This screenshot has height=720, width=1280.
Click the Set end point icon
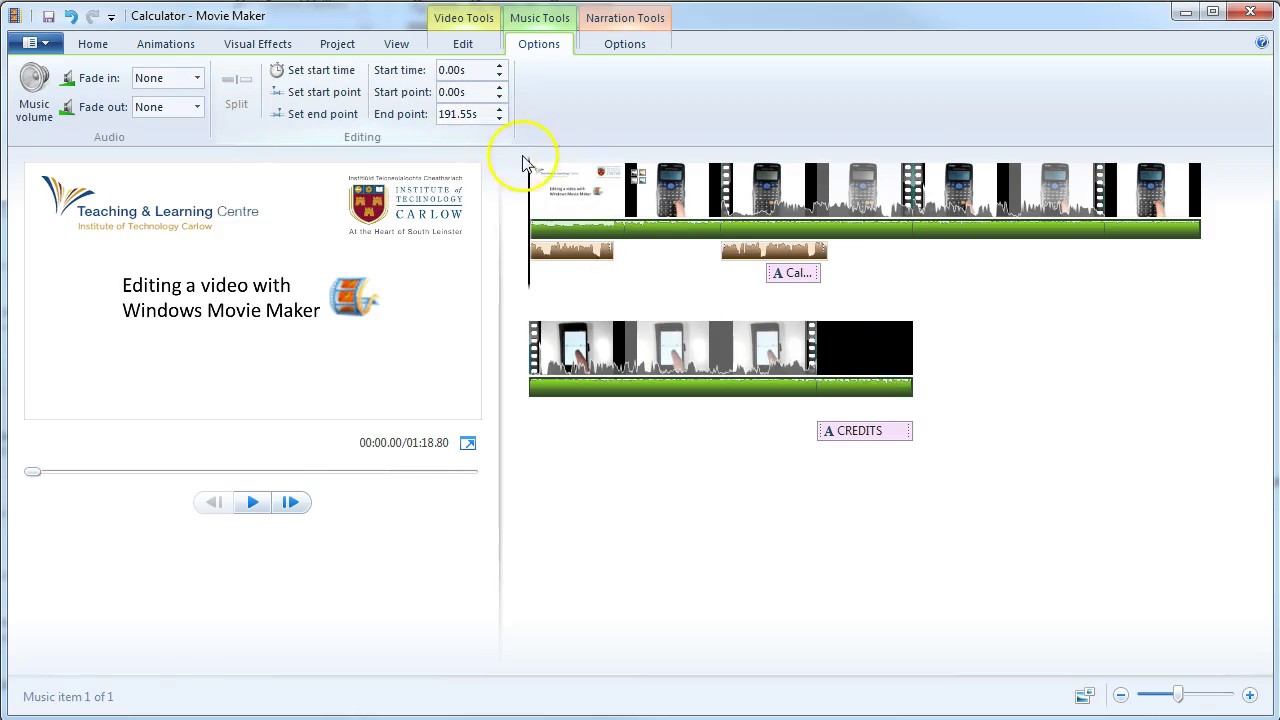(277, 114)
